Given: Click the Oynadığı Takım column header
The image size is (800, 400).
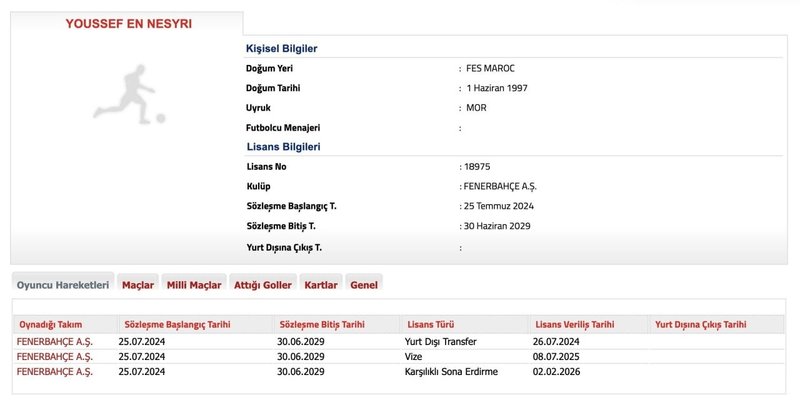Looking at the screenshot, I should click(x=50, y=325).
